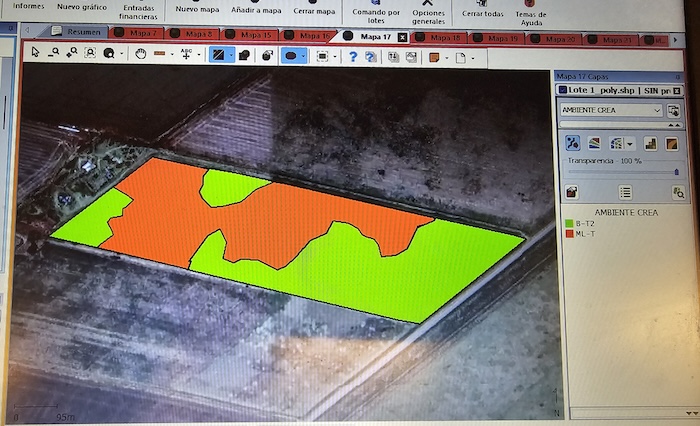700x426 pixels.
Task: Open the legend list icon in layers panel
Action: (x=625, y=192)
